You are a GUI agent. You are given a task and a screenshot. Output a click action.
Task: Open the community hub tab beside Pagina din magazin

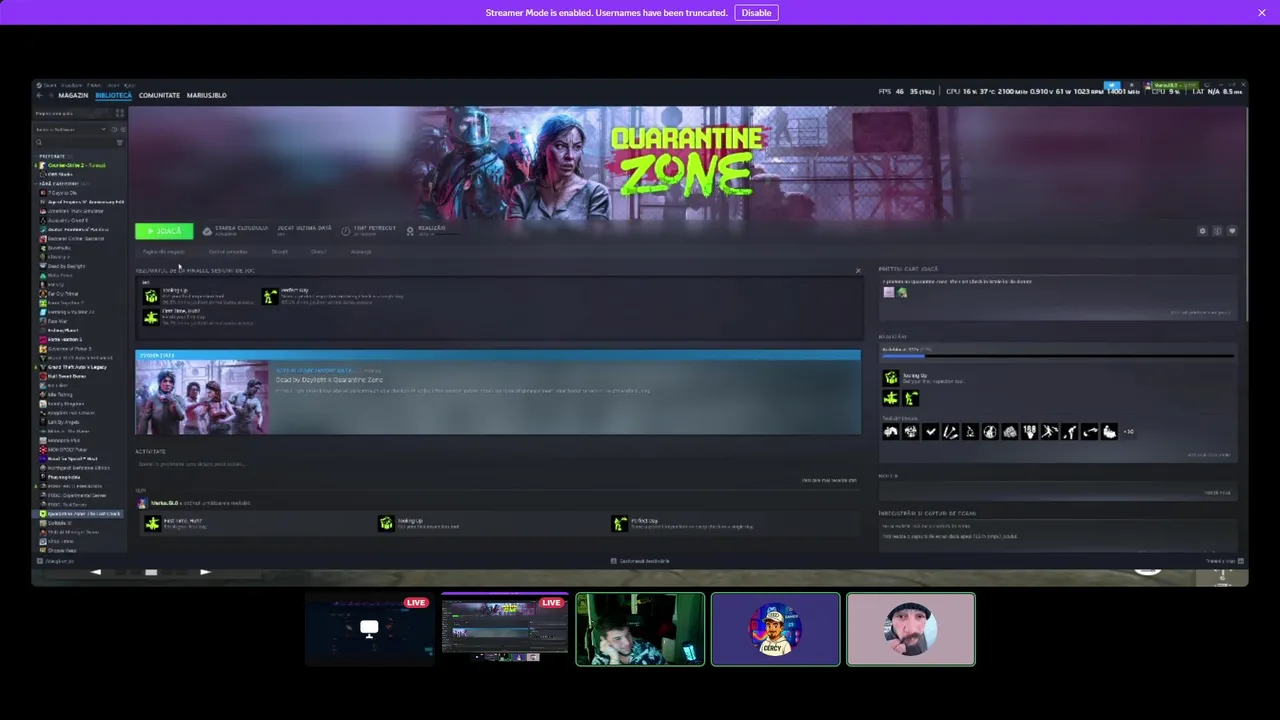(x=228, y=252)
